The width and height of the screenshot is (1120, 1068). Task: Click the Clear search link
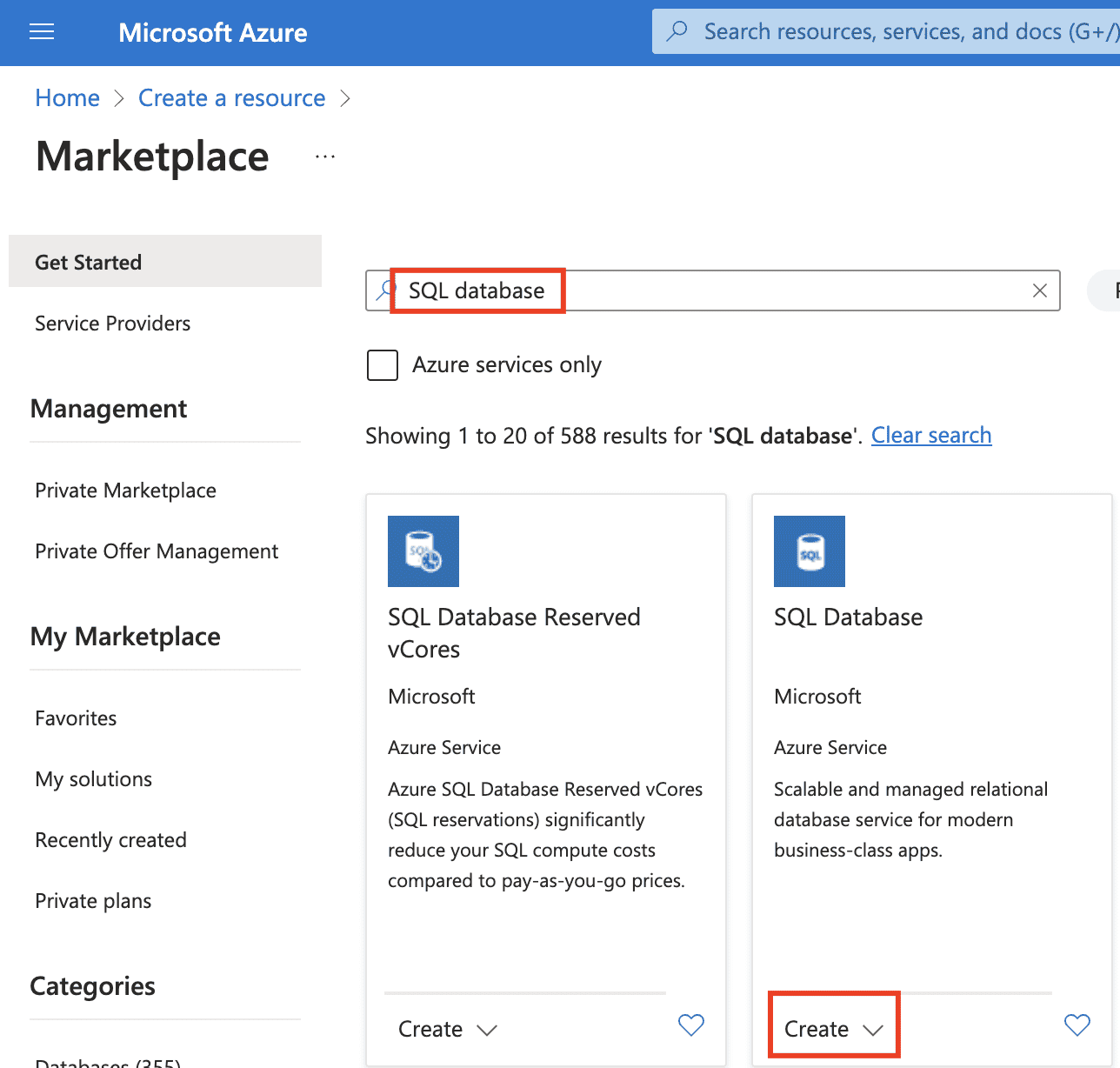click(x=930, y=435)
